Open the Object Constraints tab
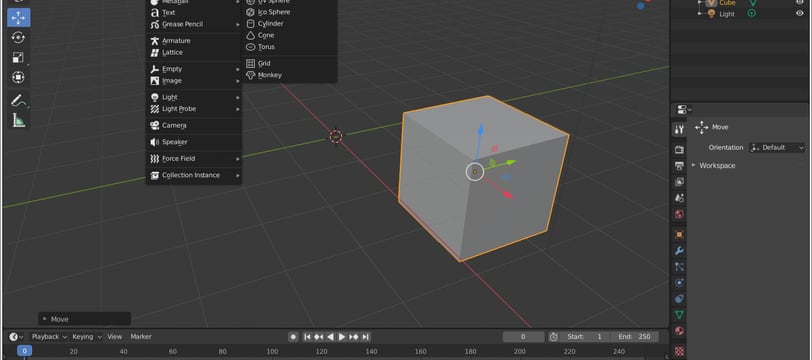This screenshot has width=812, height=360. point(679,299)
